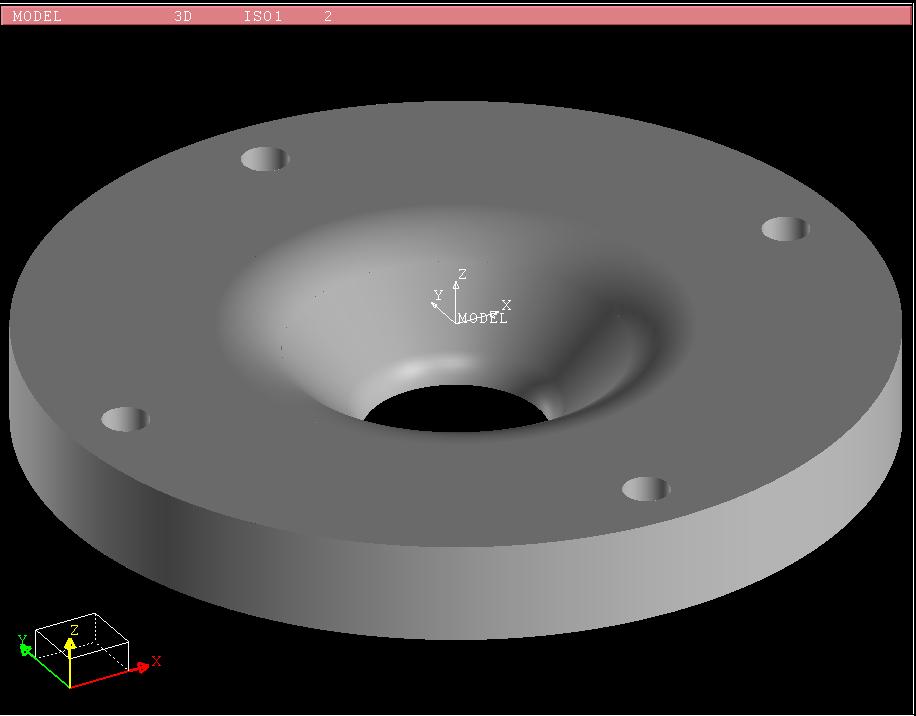Select the central through bore of the flange

point(456,408)
